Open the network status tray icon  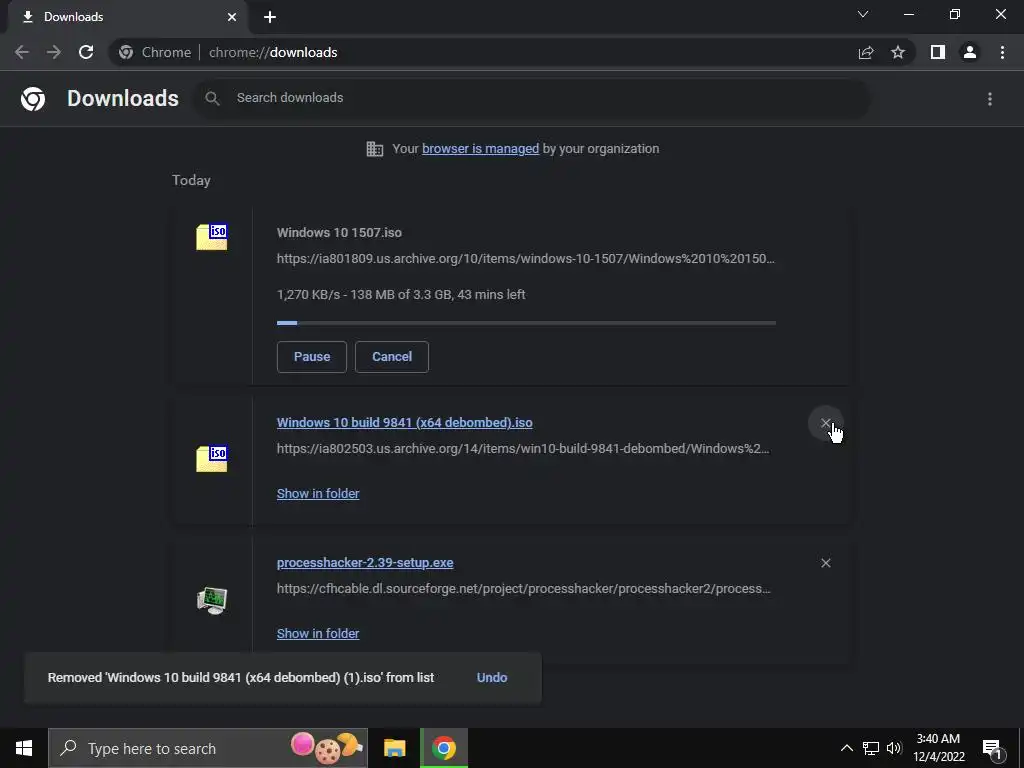(871, 748)
